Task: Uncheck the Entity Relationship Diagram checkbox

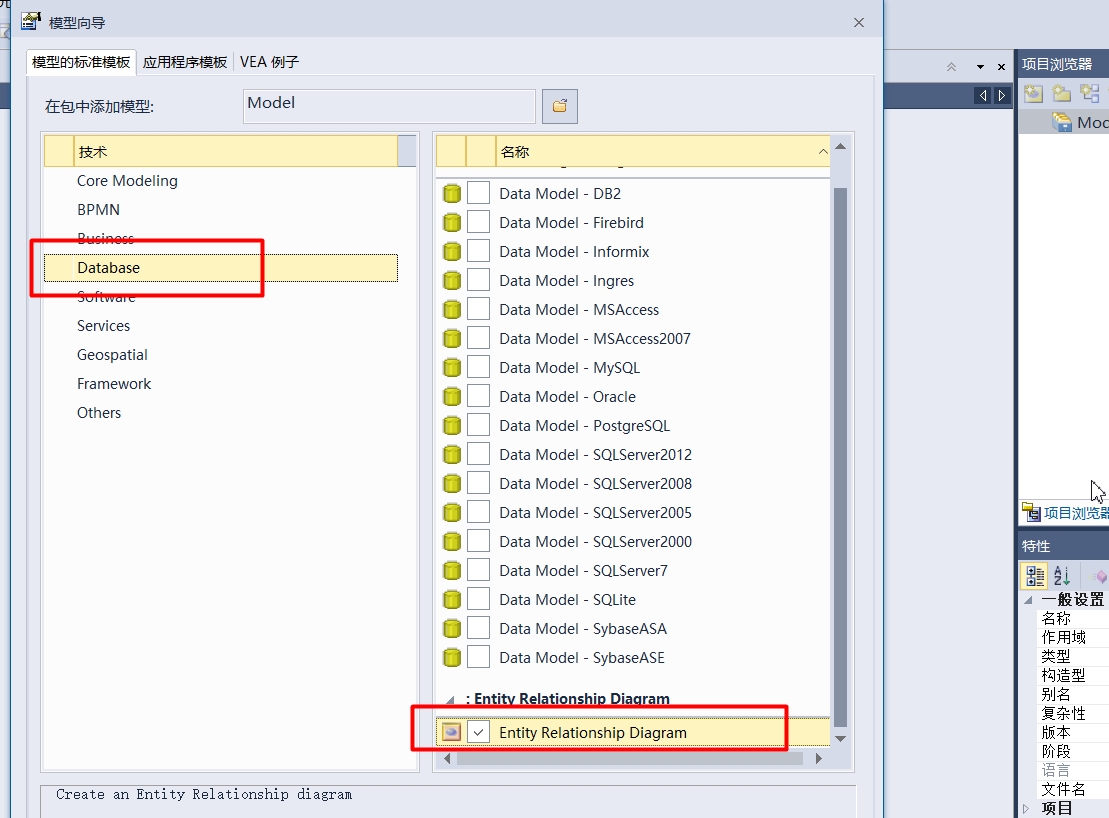Action: [478, 732]
